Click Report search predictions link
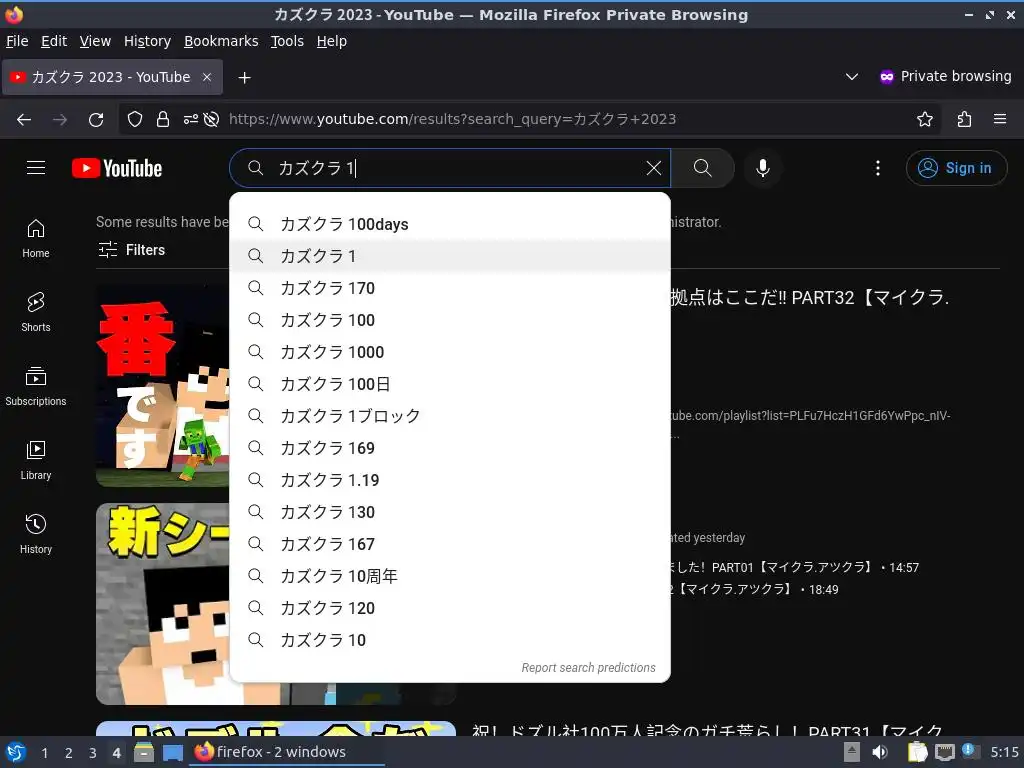The image size is (1024, 768). point(588,667)
